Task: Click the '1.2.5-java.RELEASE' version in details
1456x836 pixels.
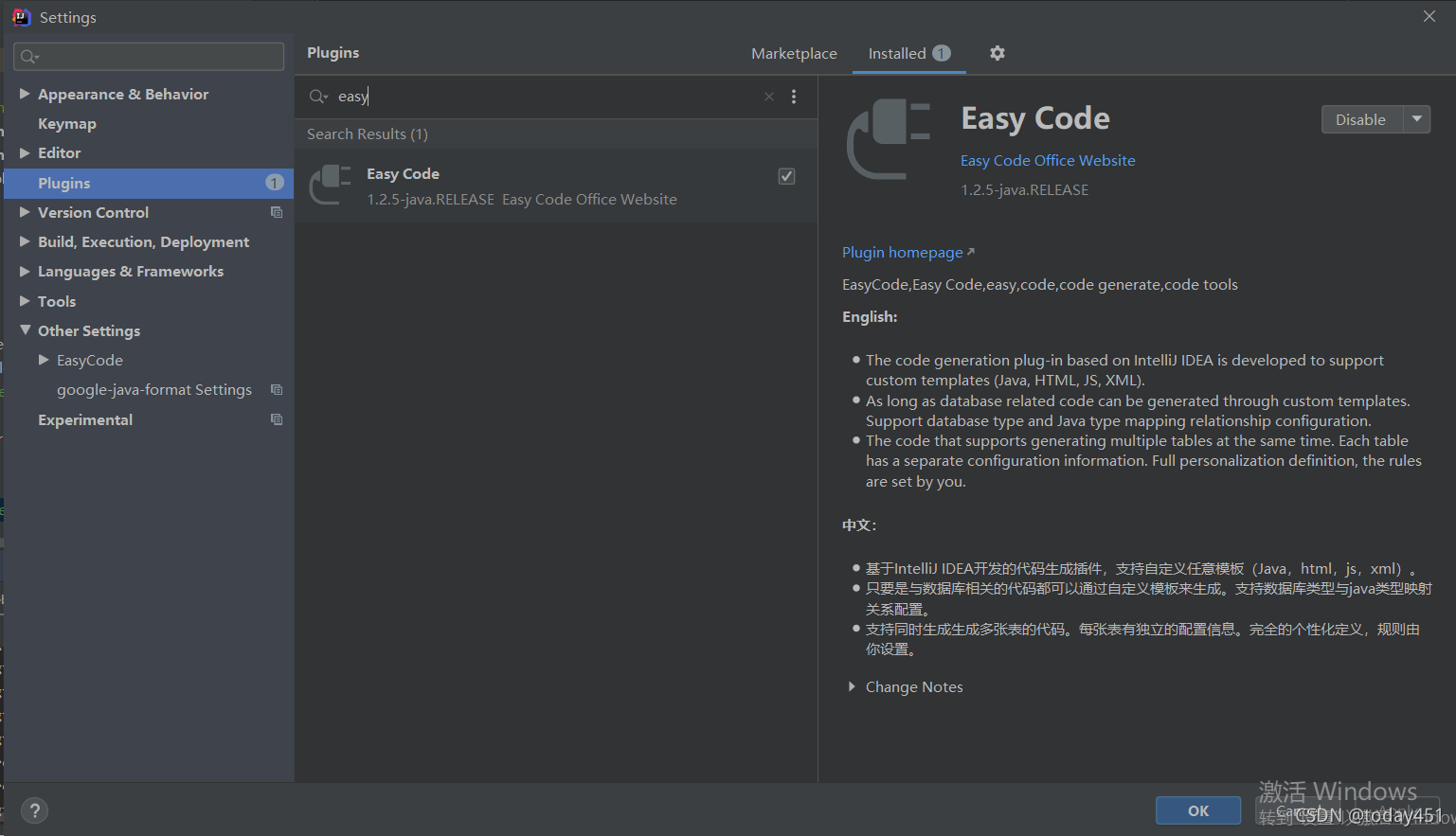Action: point(1024,190)
